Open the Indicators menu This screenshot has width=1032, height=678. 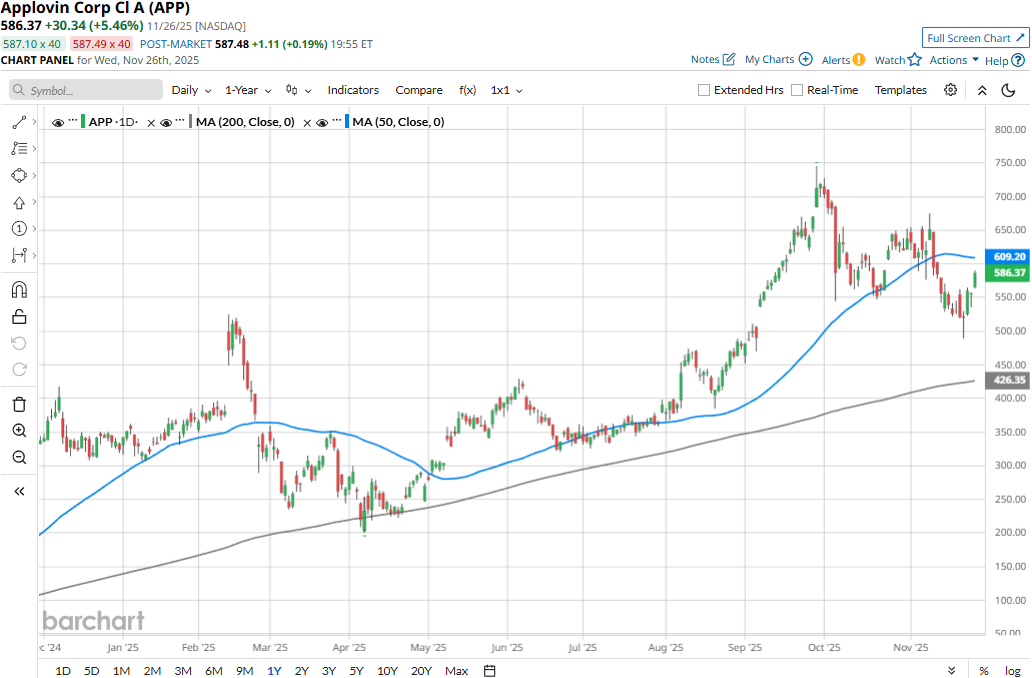[x=353, y=90]
